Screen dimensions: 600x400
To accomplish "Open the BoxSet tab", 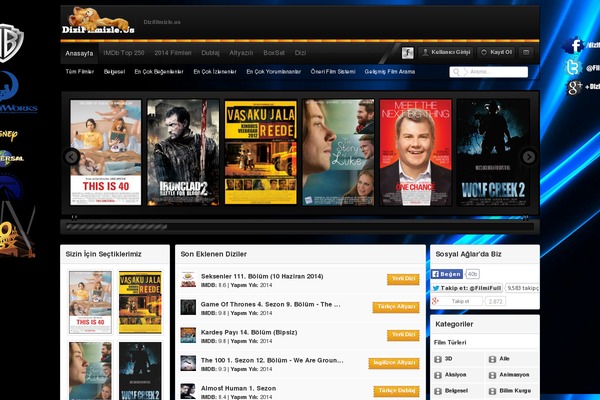I will pyautogui.click(x=274, y=53).
